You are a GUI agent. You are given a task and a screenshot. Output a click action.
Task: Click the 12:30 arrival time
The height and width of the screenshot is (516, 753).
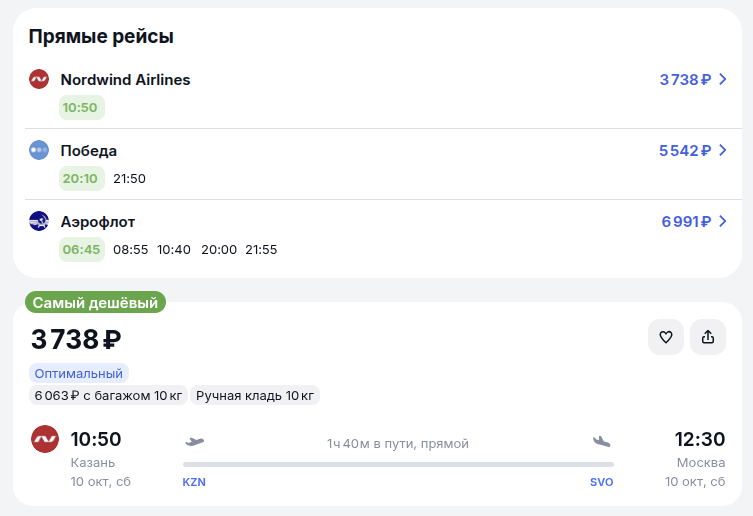700,439
